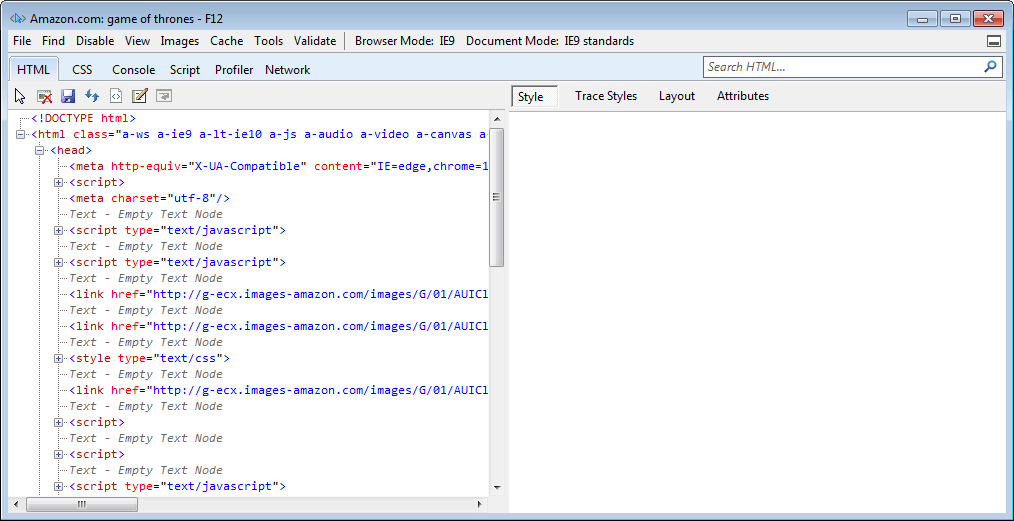Open the Cache menu
This screenshot has width=1014, height=521.
[x=227, y=41]
